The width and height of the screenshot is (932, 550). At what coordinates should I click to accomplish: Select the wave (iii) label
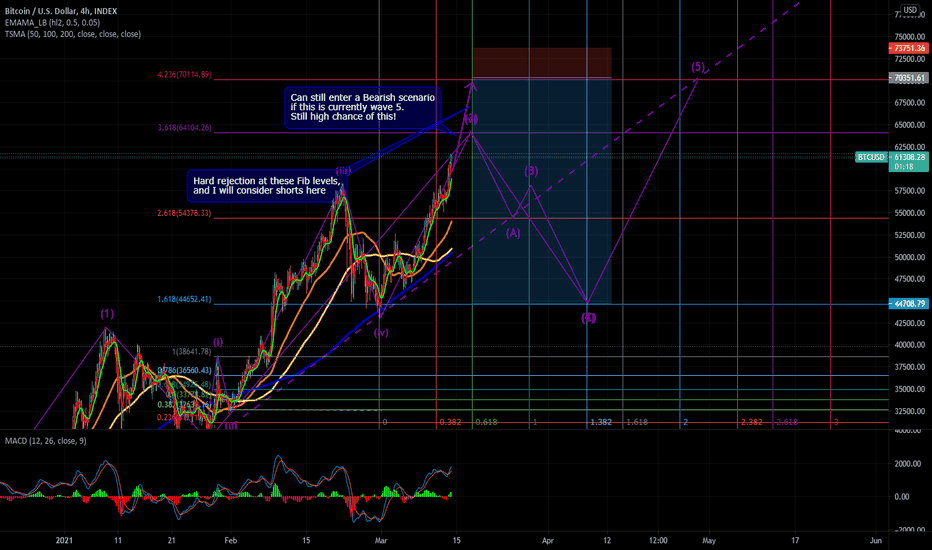[x=343, y=171]
